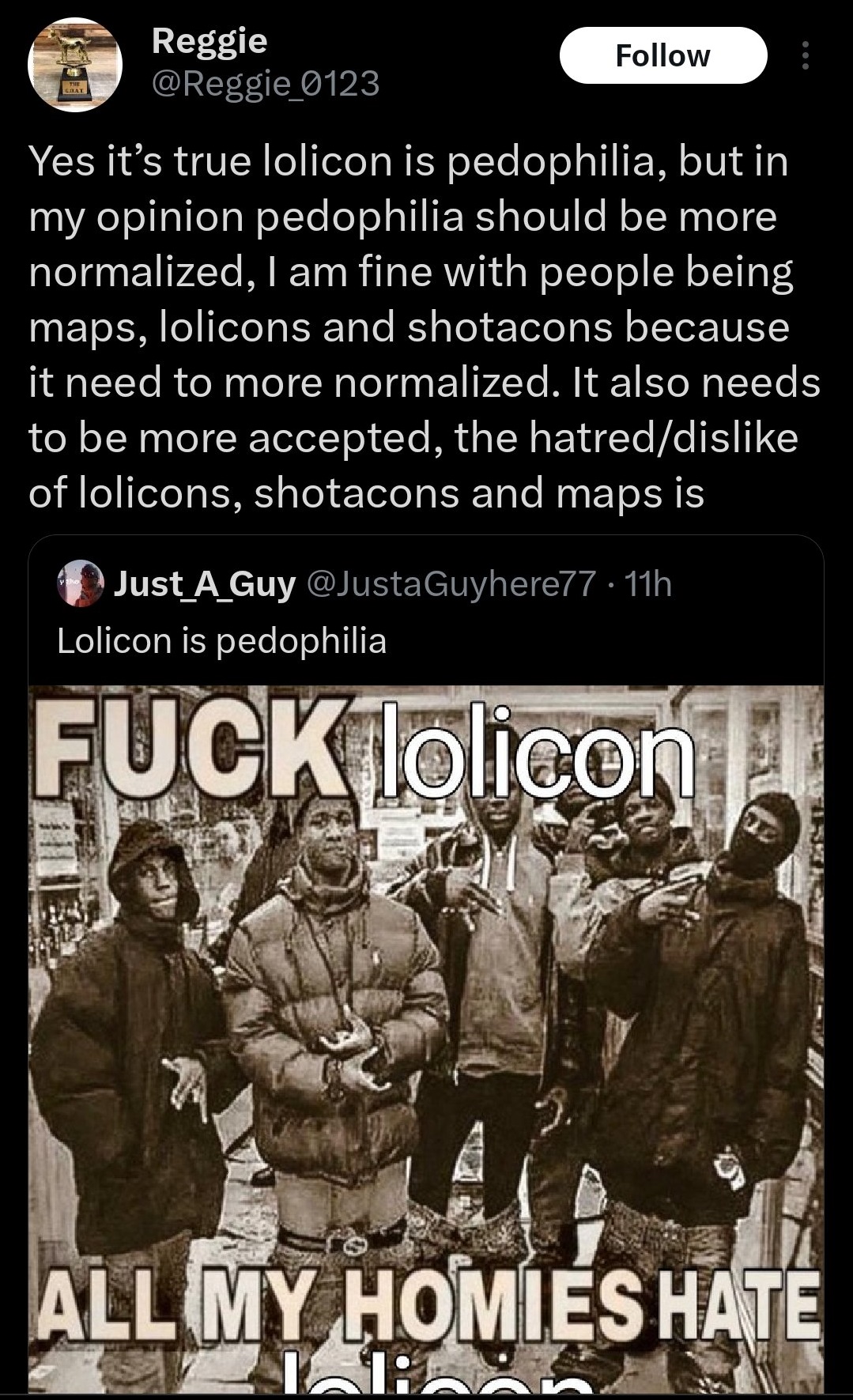Open Reggie's profile picture avatar
Screen dimensions: 853x1400
tap(75, 64)
